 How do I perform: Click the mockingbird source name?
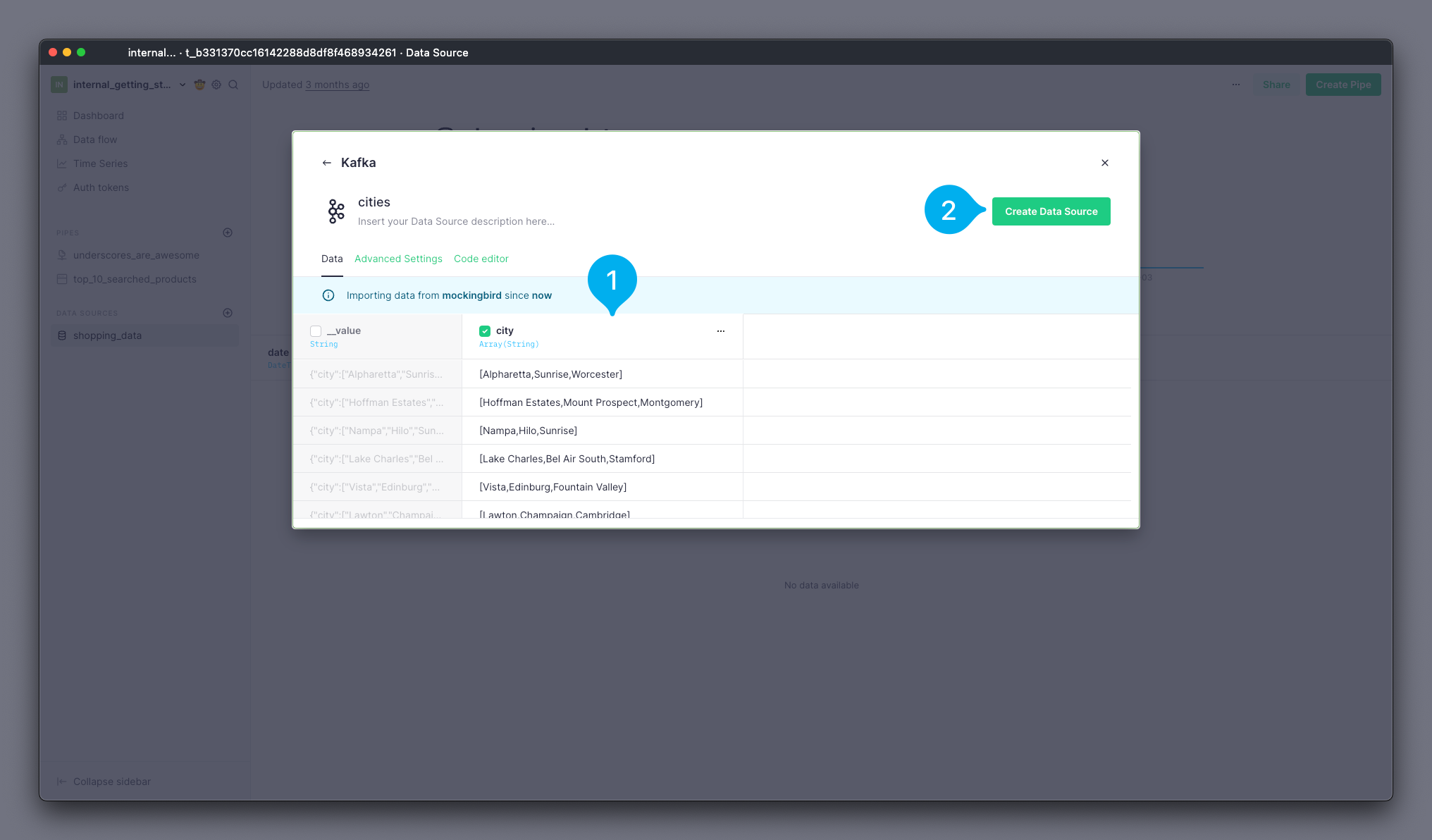pos(471,295)
